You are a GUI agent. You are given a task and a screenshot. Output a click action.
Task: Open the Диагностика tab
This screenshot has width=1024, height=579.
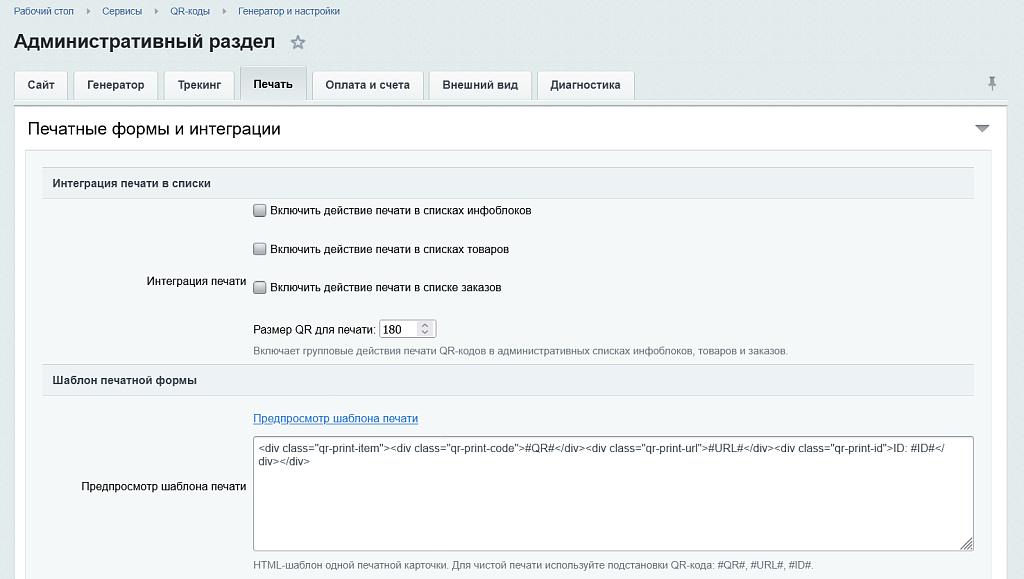tap(585, 85)
